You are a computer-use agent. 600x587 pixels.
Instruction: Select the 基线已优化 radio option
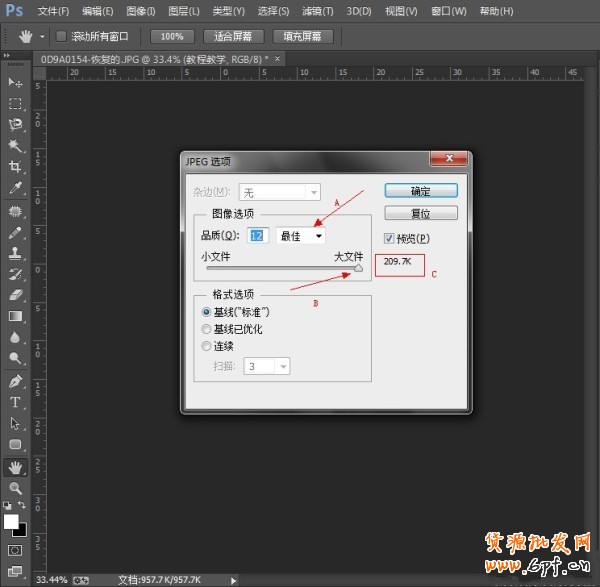tap(207, 329)
